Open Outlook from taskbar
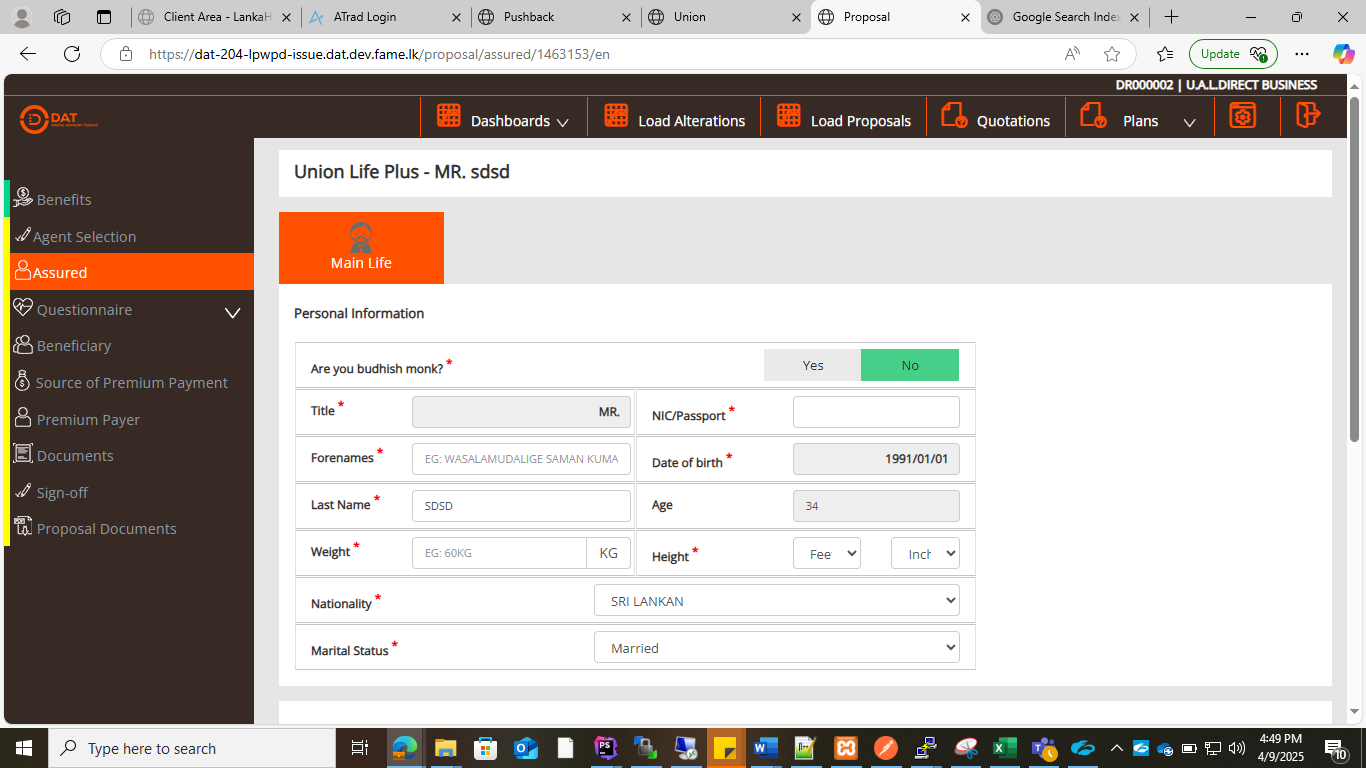 pyautogui.click(x=525, y=748)
